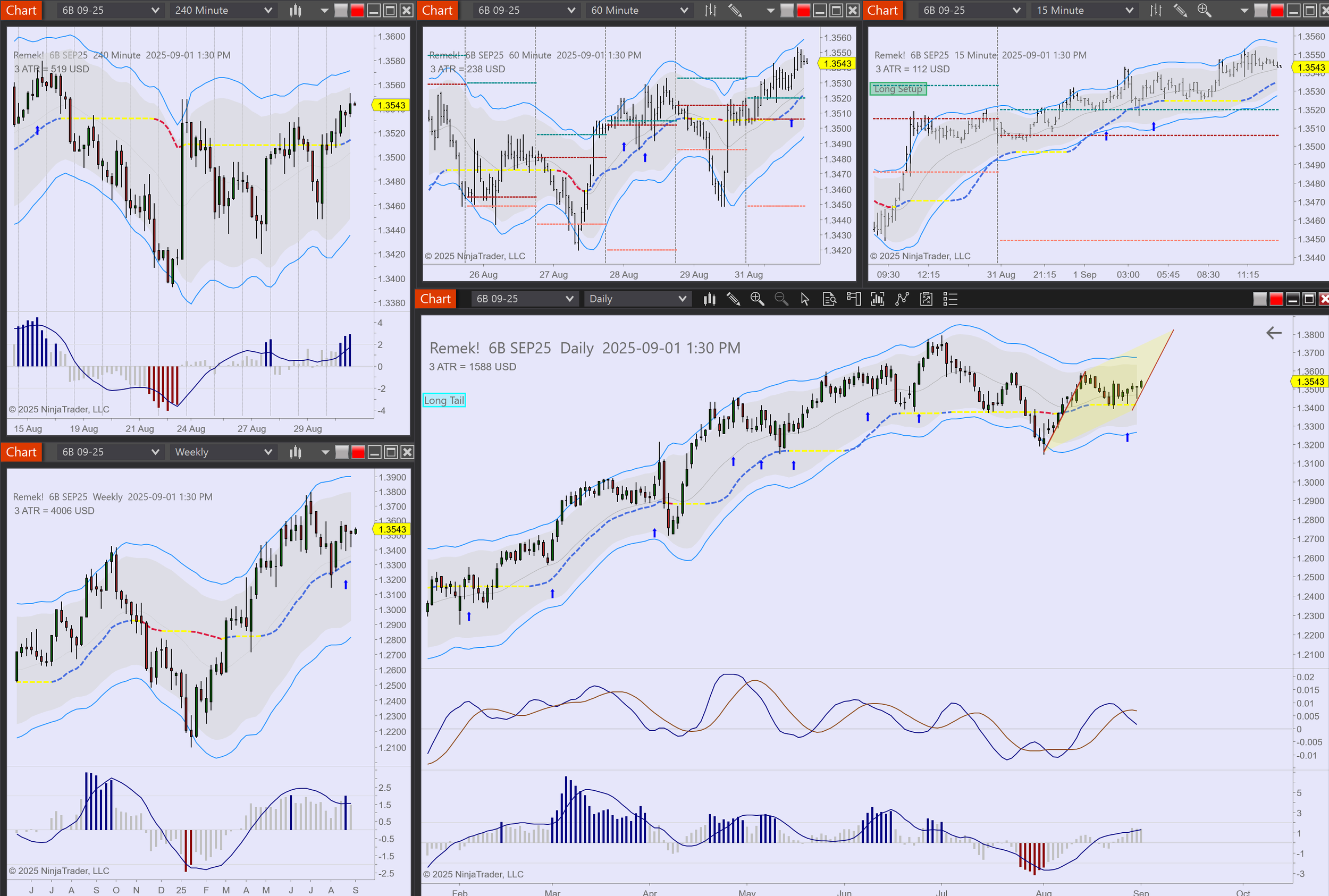
Task: Click Chart tab of 60 Minute window
Action: (x=438, y=10)
